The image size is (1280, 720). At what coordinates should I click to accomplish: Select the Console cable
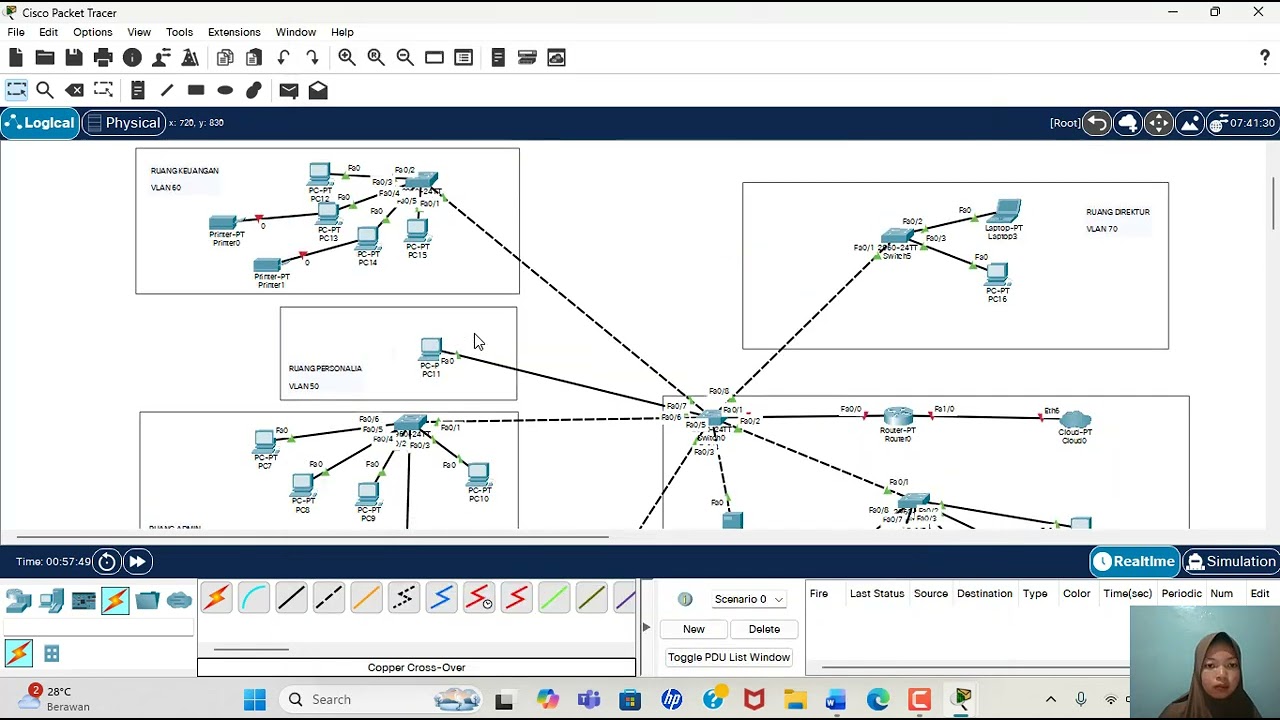(254, 598)
